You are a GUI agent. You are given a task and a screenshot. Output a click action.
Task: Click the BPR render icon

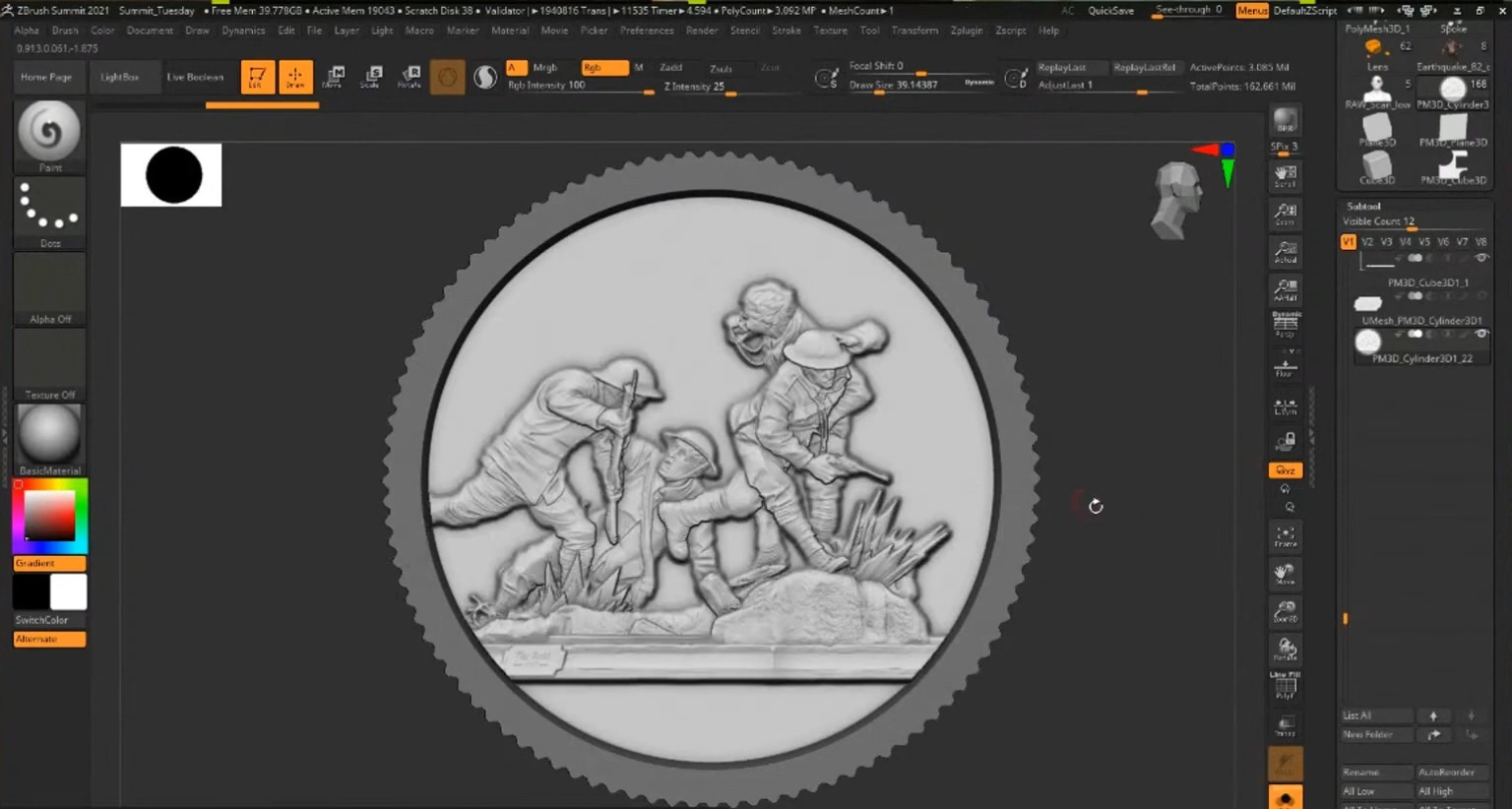1285,121
